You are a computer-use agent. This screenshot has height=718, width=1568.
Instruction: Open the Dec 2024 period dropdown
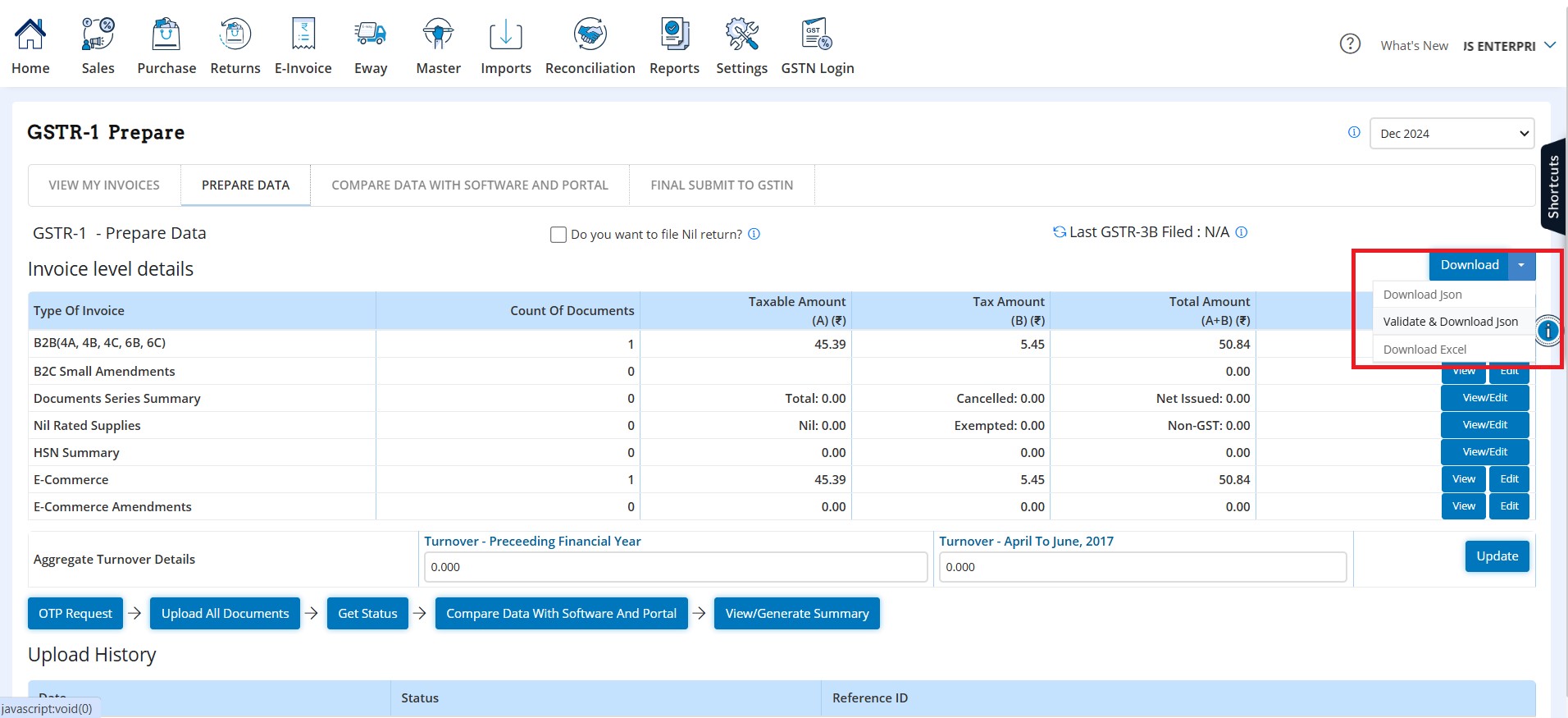click(x=1452, y=134)
